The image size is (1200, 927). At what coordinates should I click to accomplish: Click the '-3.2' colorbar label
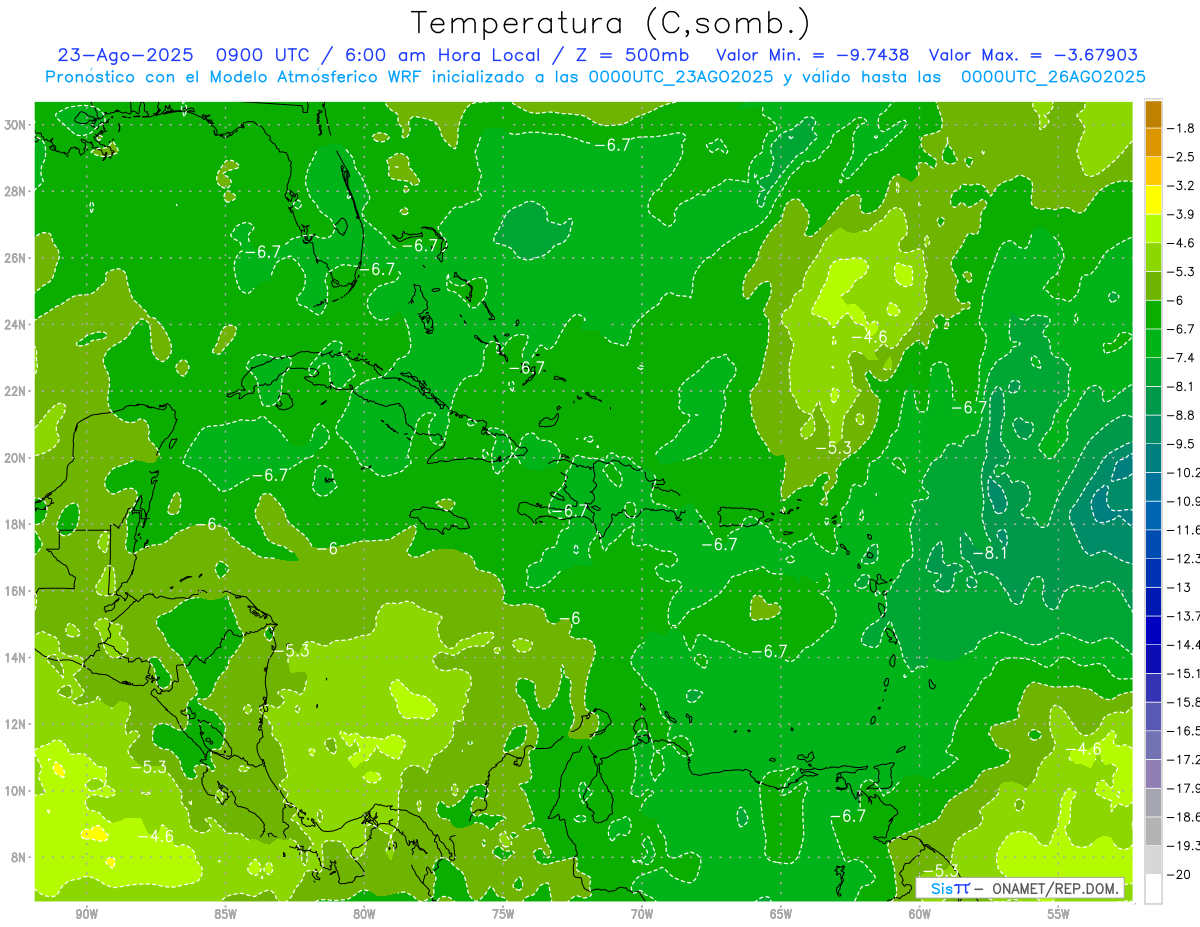click(1182, 186)
